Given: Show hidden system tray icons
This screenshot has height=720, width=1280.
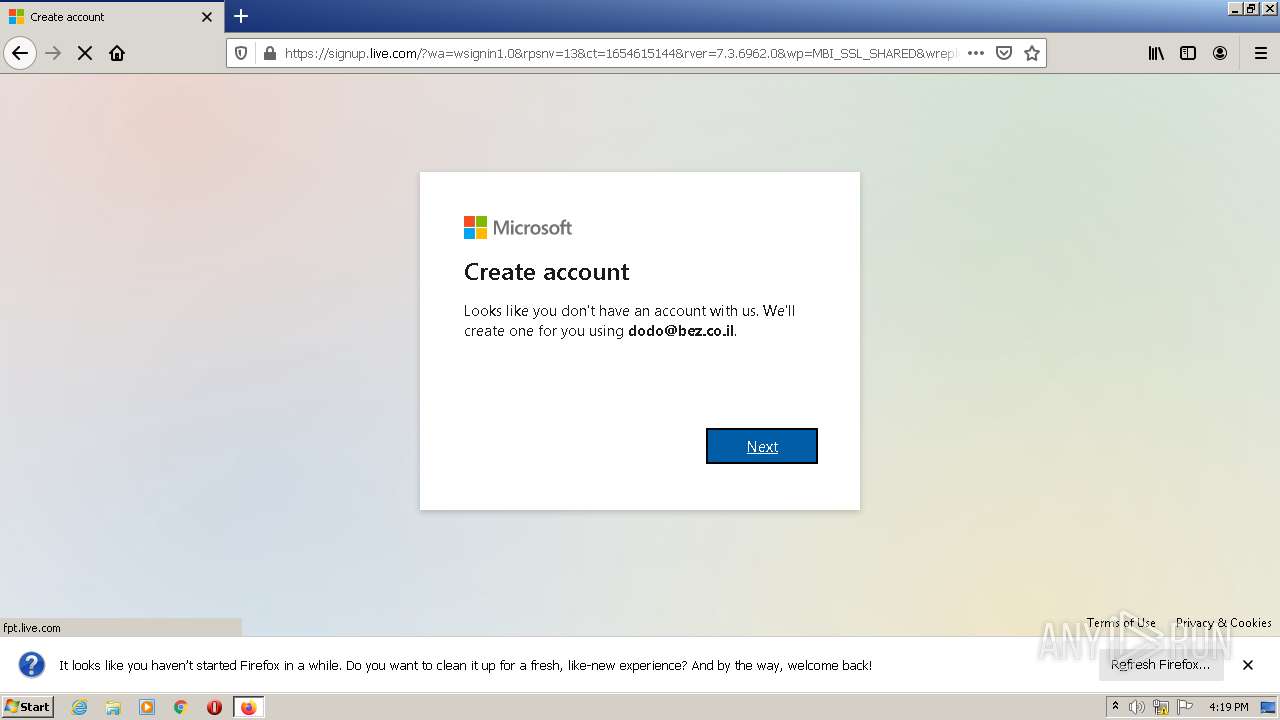Looking at the screenshot, I should point(1115,707).
